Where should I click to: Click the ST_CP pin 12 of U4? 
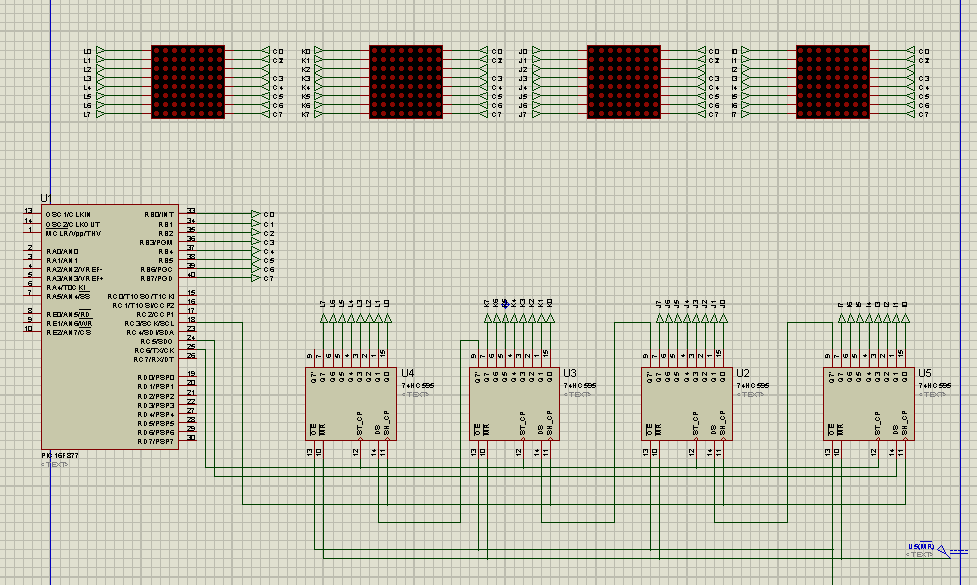tap(360, 449)
